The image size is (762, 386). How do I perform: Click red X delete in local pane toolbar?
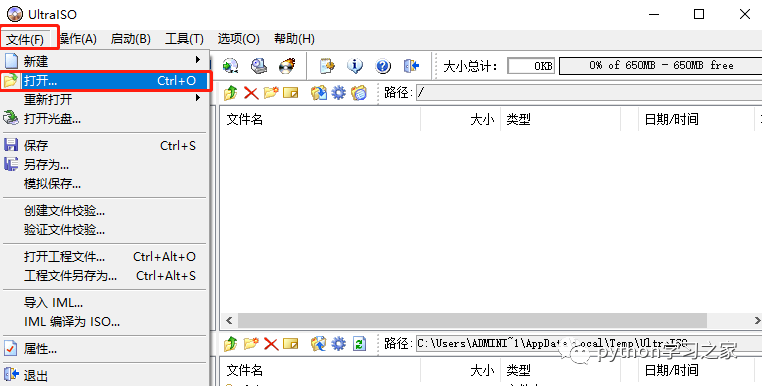(271, 344)
